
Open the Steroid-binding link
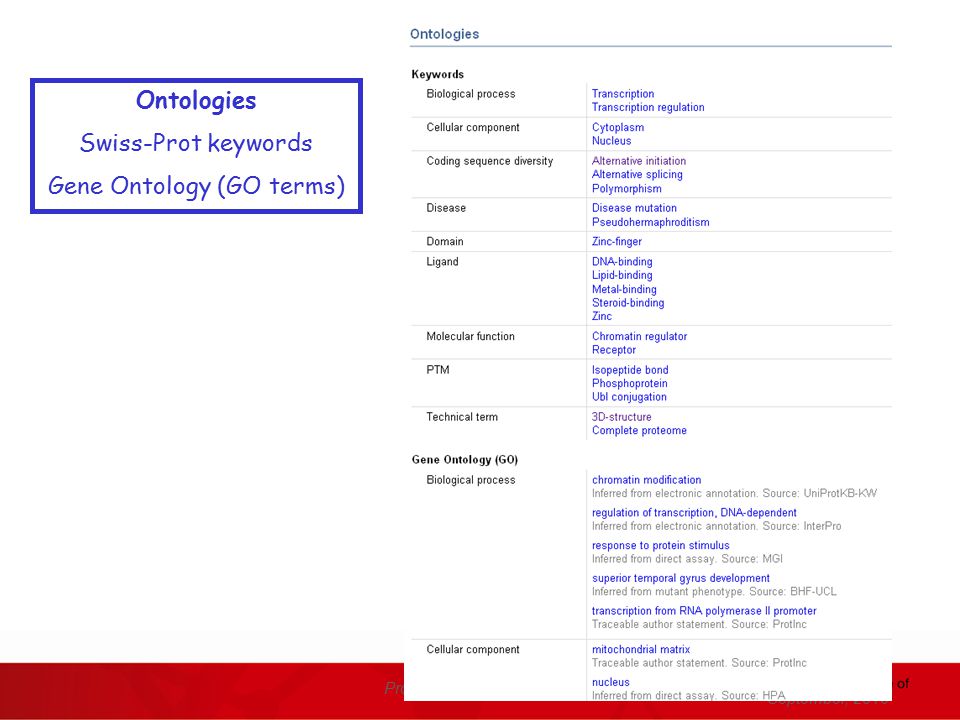628,303
